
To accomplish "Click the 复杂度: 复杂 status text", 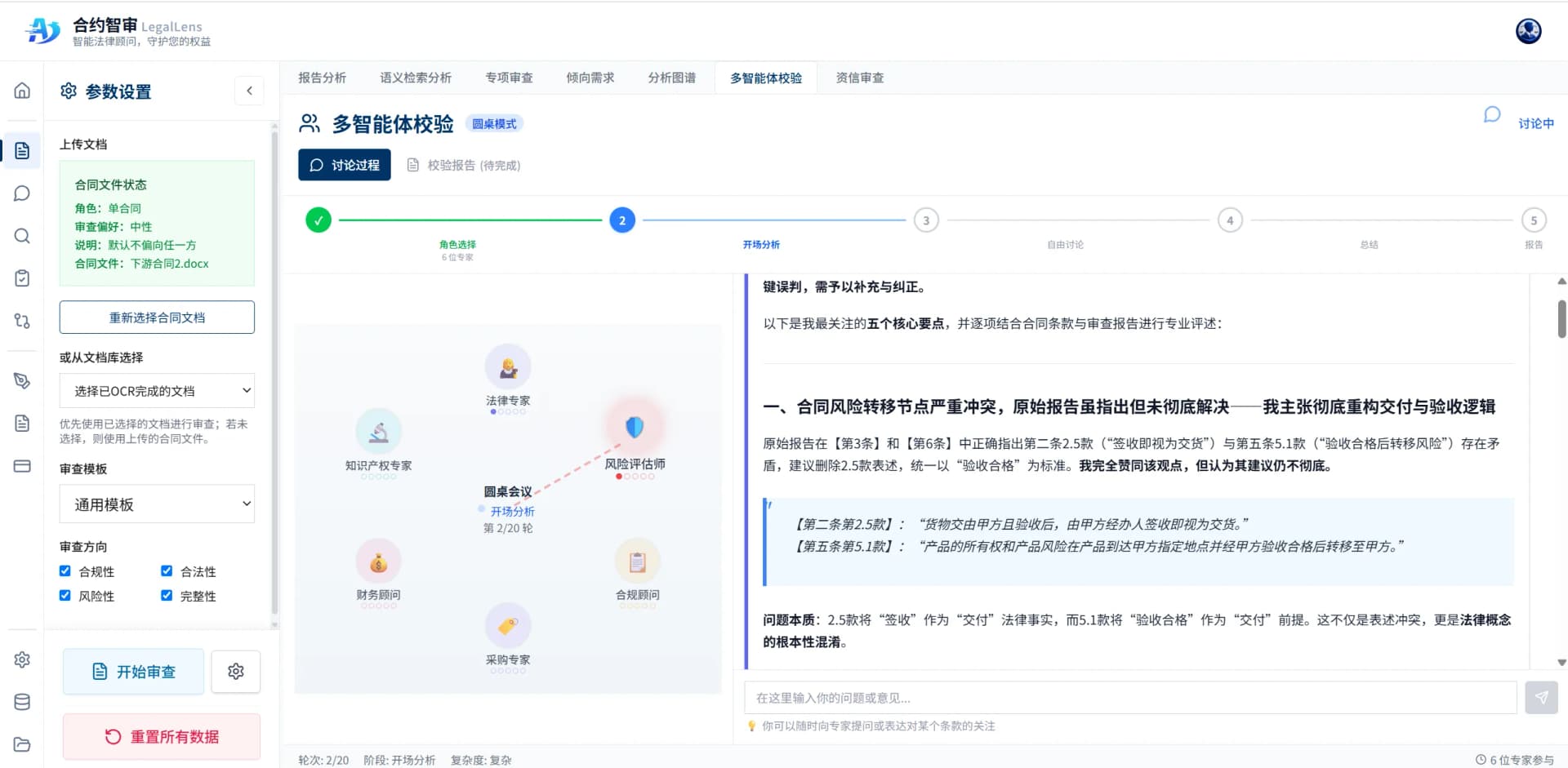I will pos(481,760).
